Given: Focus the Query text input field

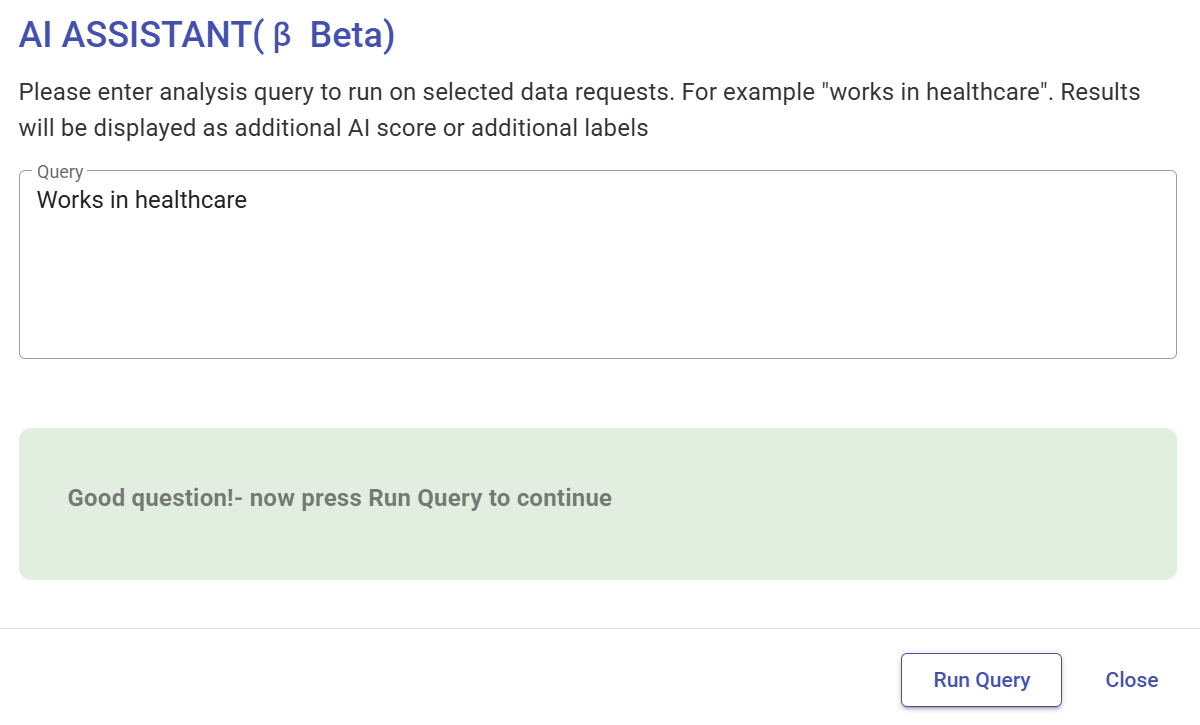Looking at the screenshot, I should click(x=598, y=264).
